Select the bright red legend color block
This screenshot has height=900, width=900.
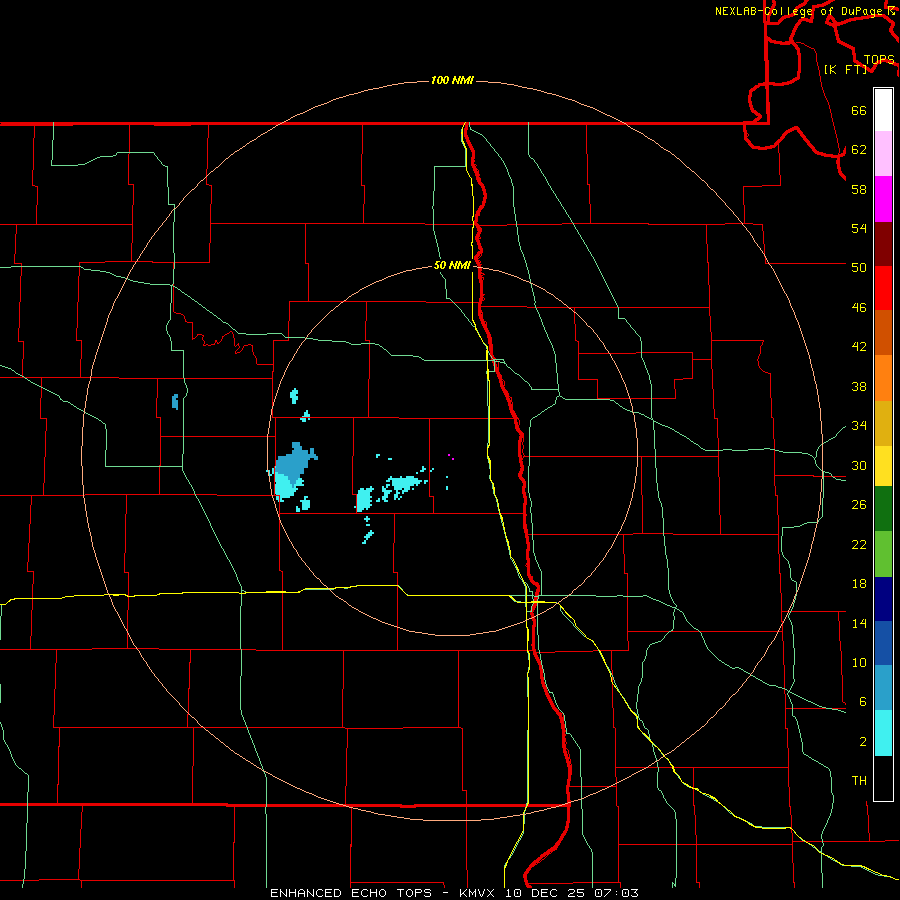(883, 288)
